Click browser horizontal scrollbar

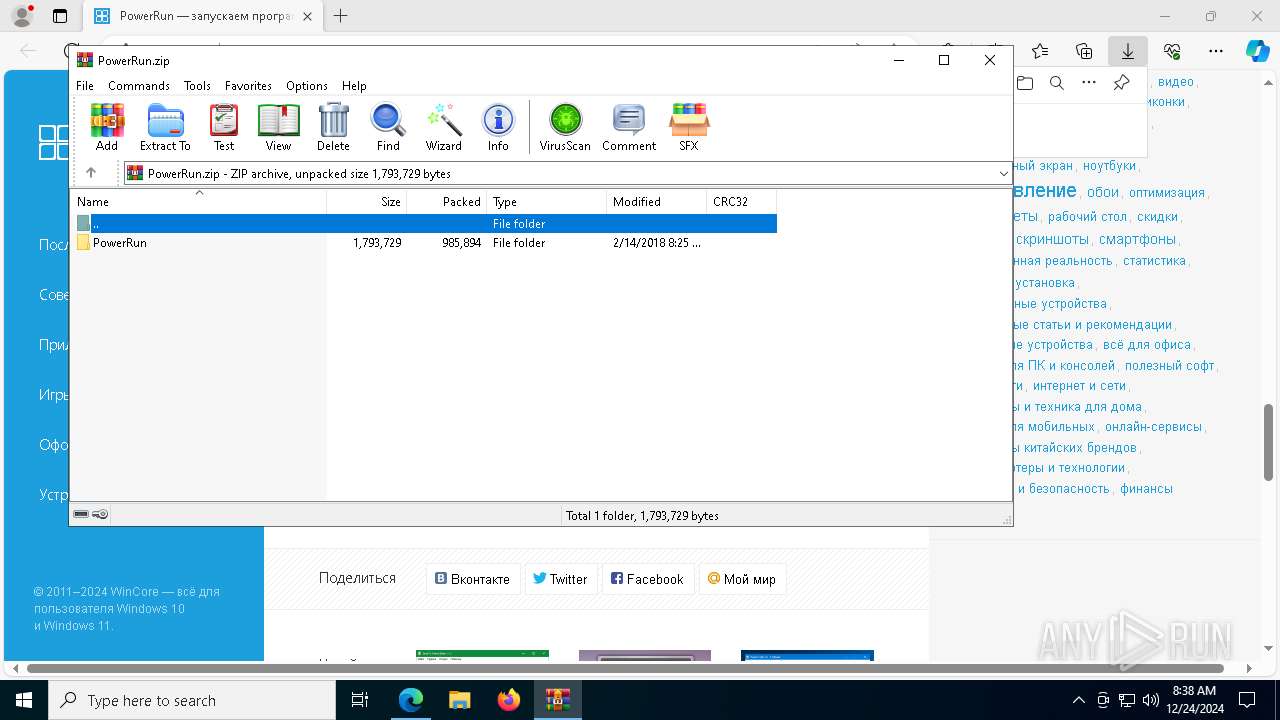click(626, 668)
